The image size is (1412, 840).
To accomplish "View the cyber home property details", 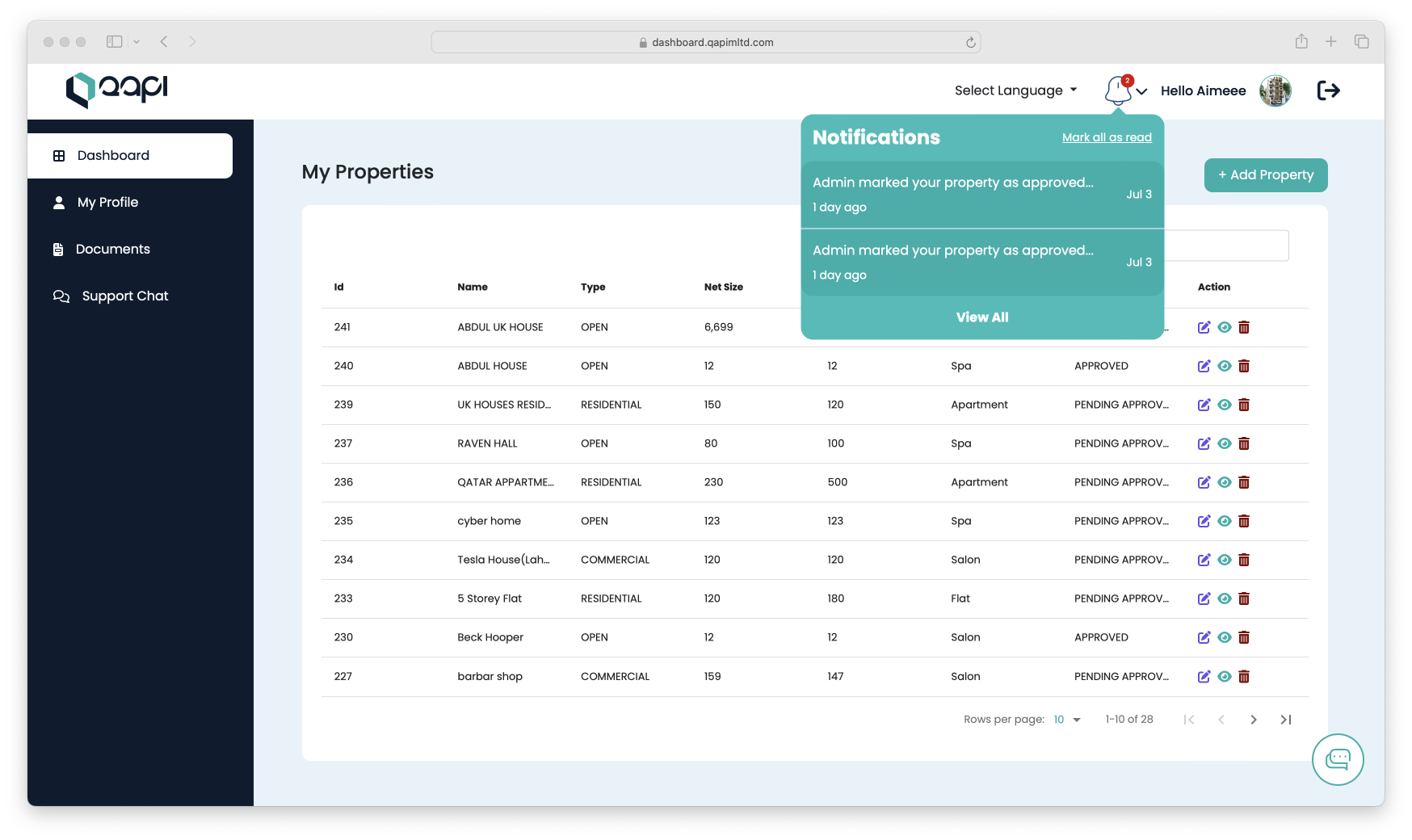I will [x=1225, y=521].
